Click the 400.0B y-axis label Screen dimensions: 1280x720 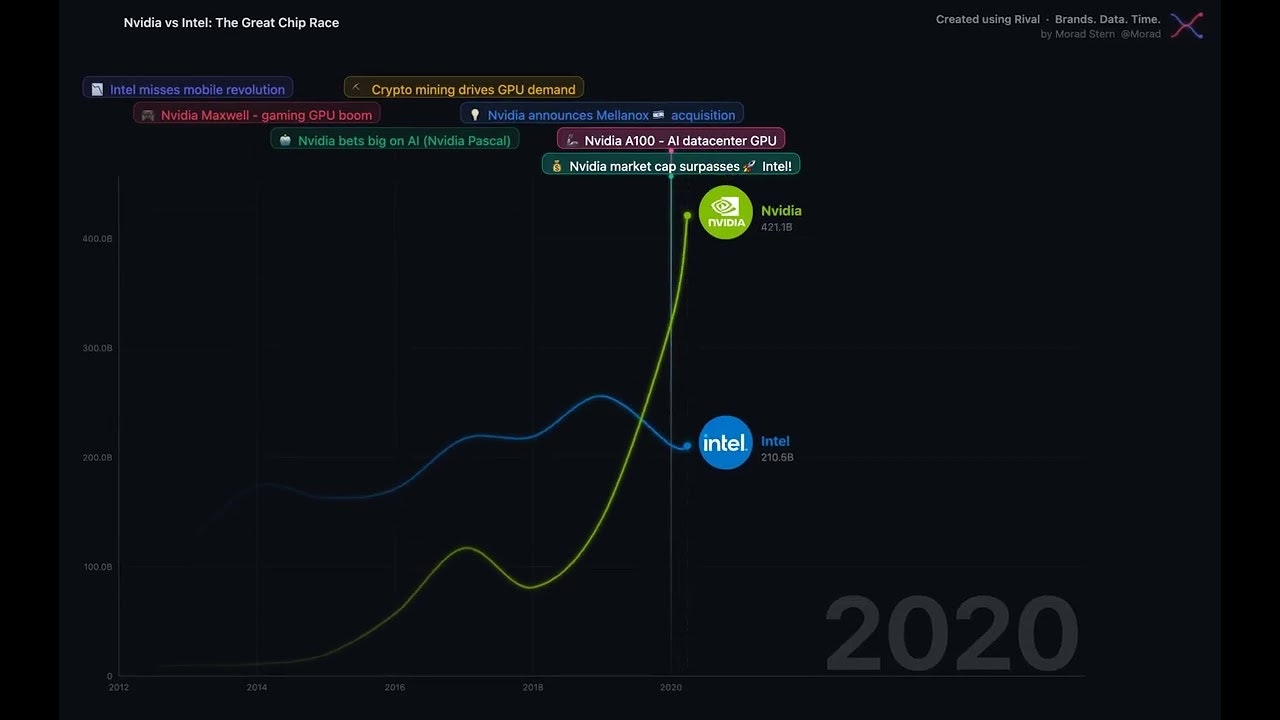pyautogui.click(x=97, y=239)
